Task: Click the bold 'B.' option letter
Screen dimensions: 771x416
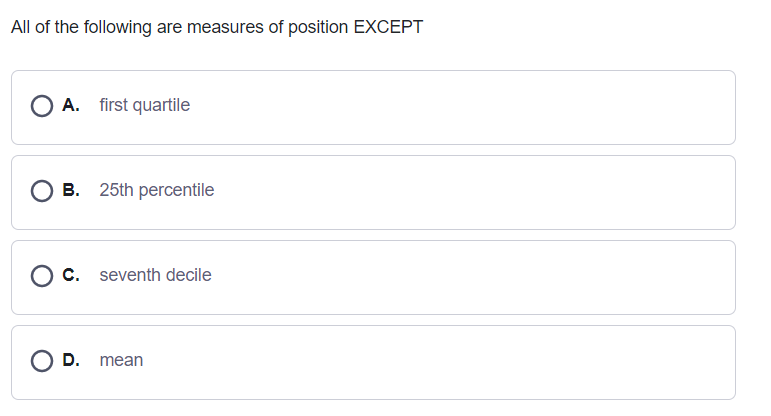Action: point(71,190)
